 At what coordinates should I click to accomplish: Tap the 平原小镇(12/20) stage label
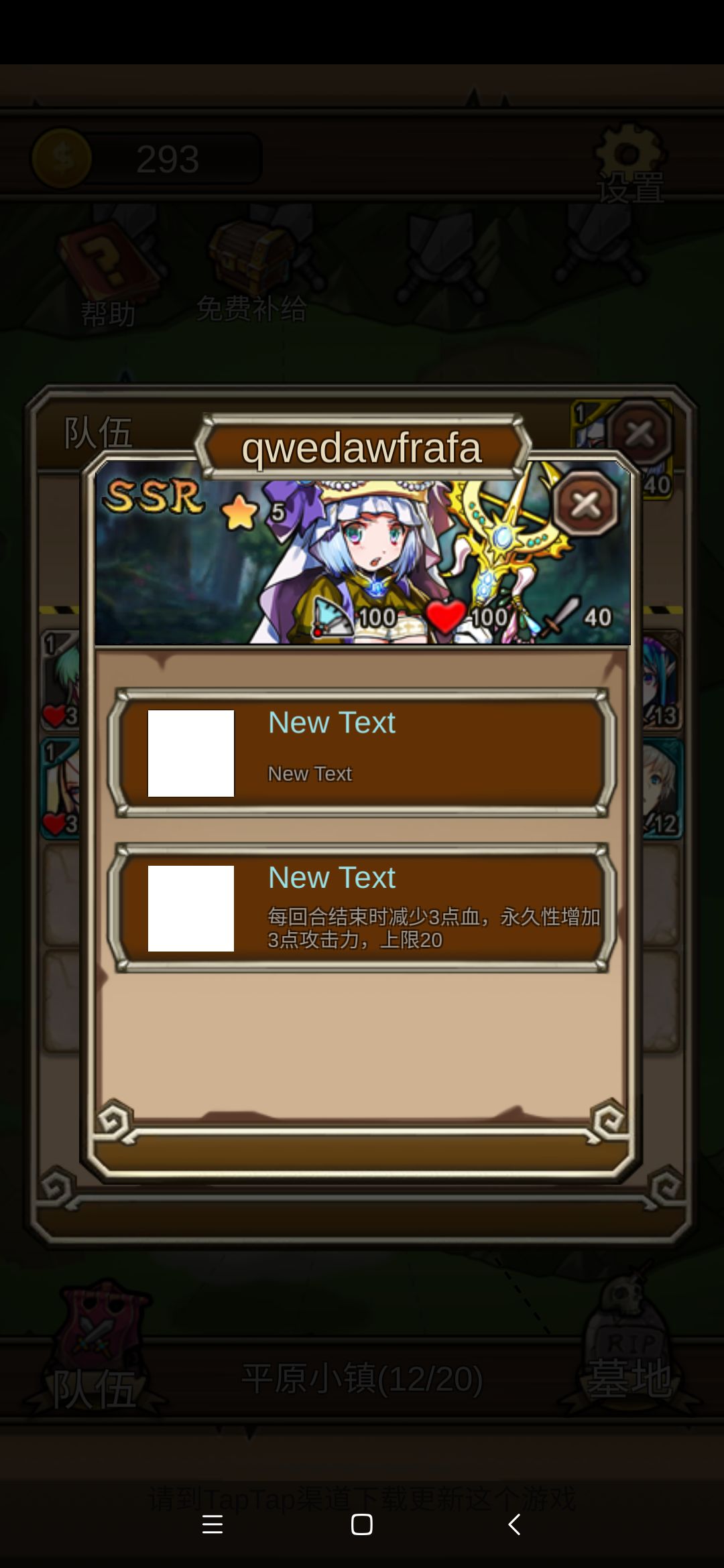362,1379
